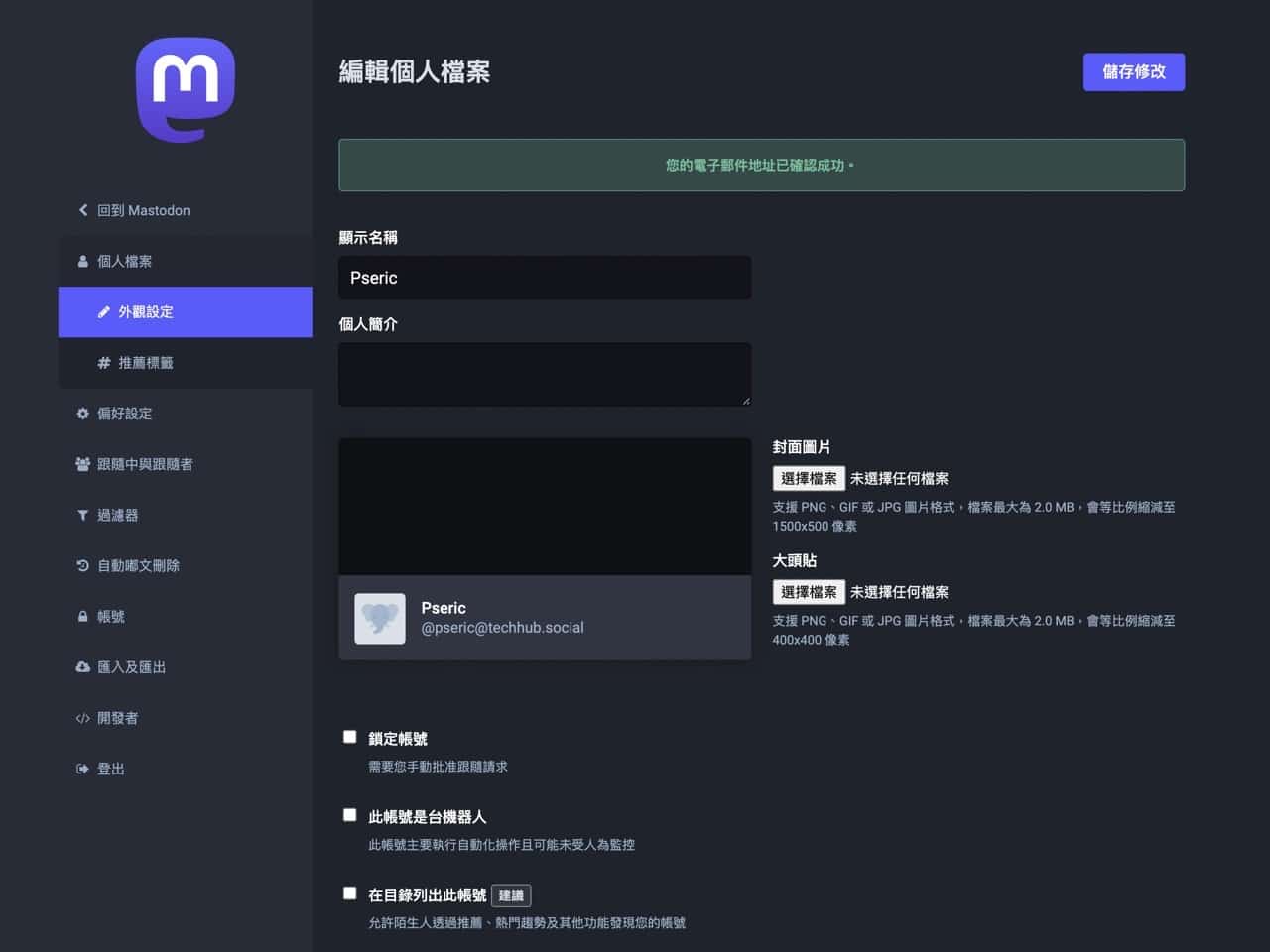The width and height of the screenshot is (1270, 952).
Task: Click 選擇檔案 under 封面圖片
Action: (x=809, y=479)
